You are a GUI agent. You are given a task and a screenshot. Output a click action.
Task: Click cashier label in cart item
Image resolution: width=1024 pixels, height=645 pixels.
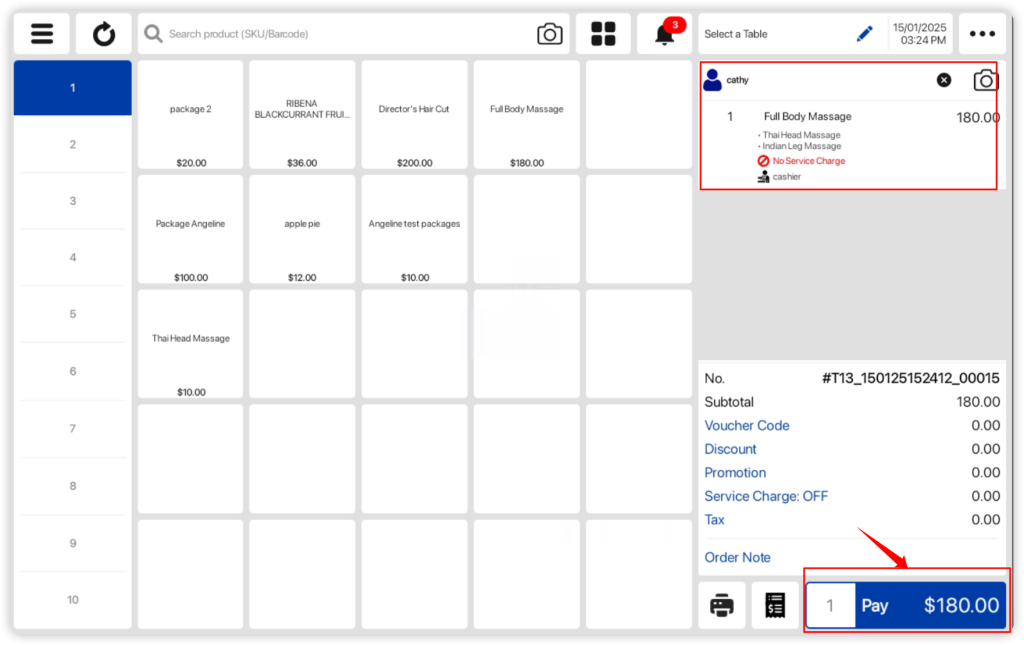[786, 177]
